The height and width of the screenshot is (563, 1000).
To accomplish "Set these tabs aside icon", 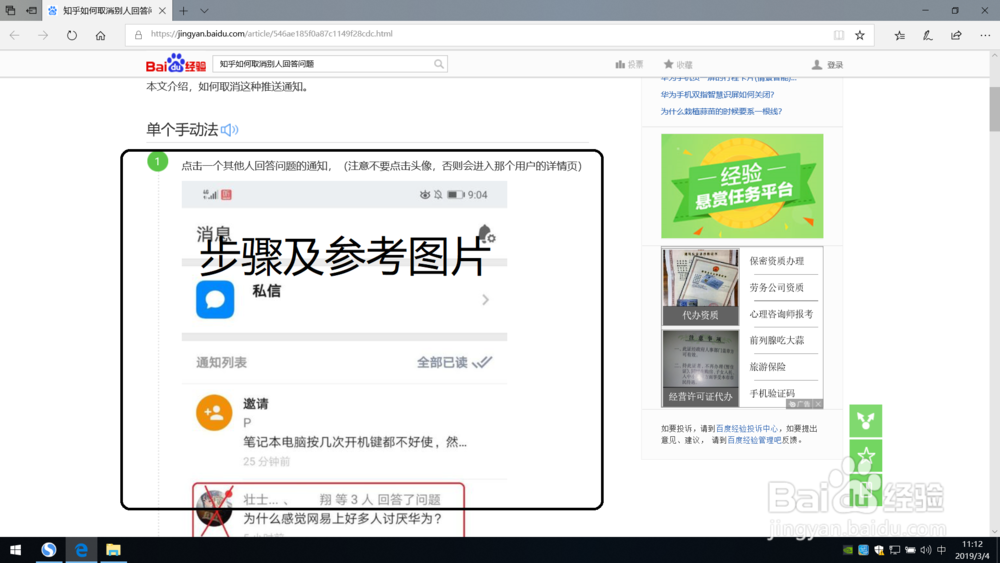I will [x=31, y=10].
